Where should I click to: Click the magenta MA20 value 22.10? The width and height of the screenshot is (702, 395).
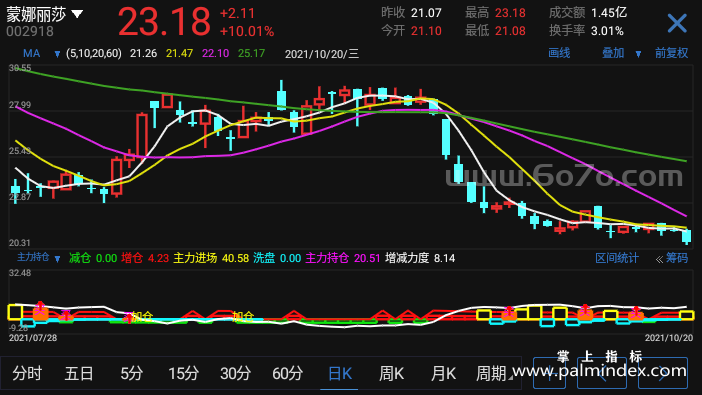(x=215, y=54)
